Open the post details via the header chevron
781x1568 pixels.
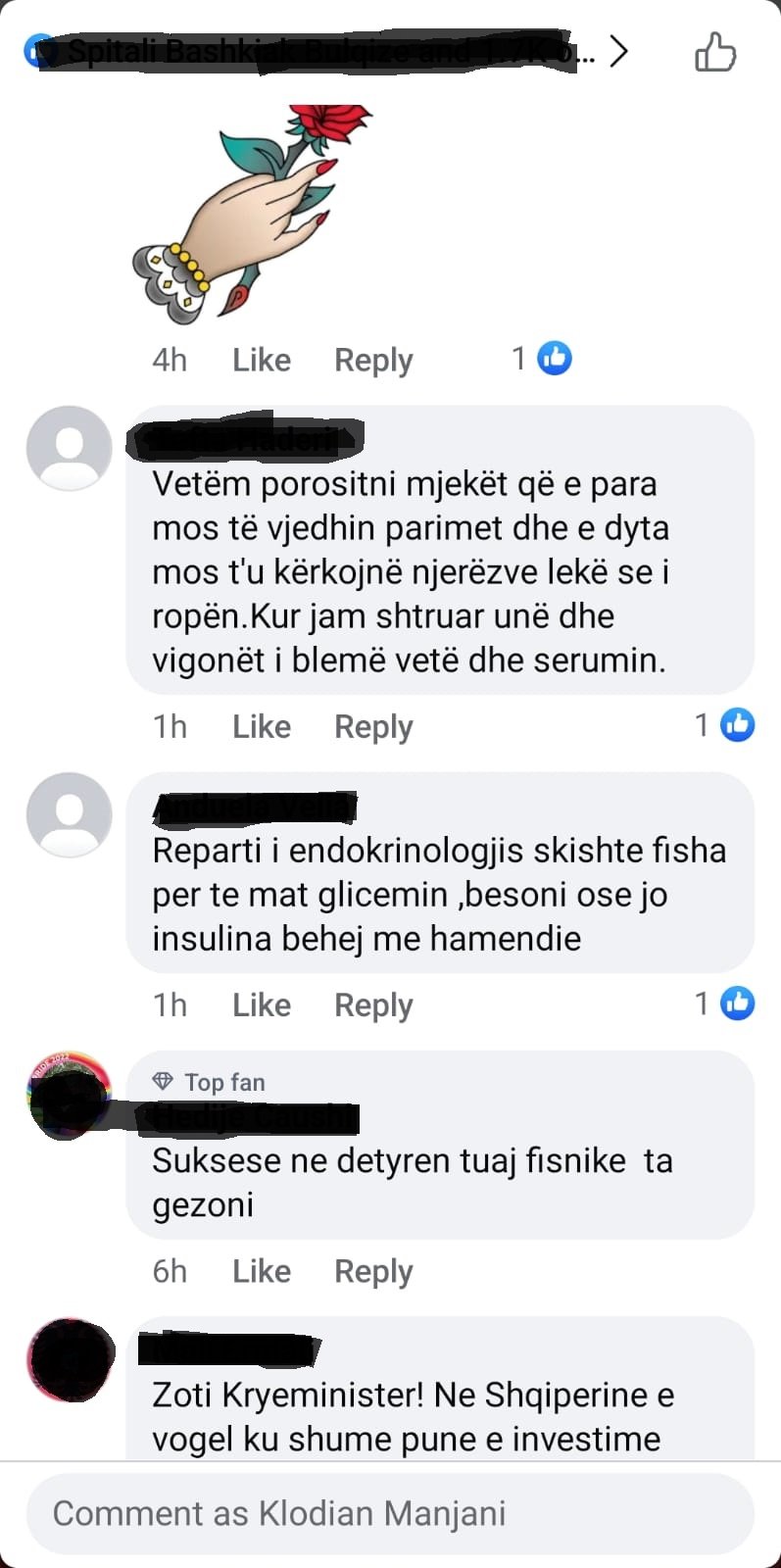coord(617,51)
